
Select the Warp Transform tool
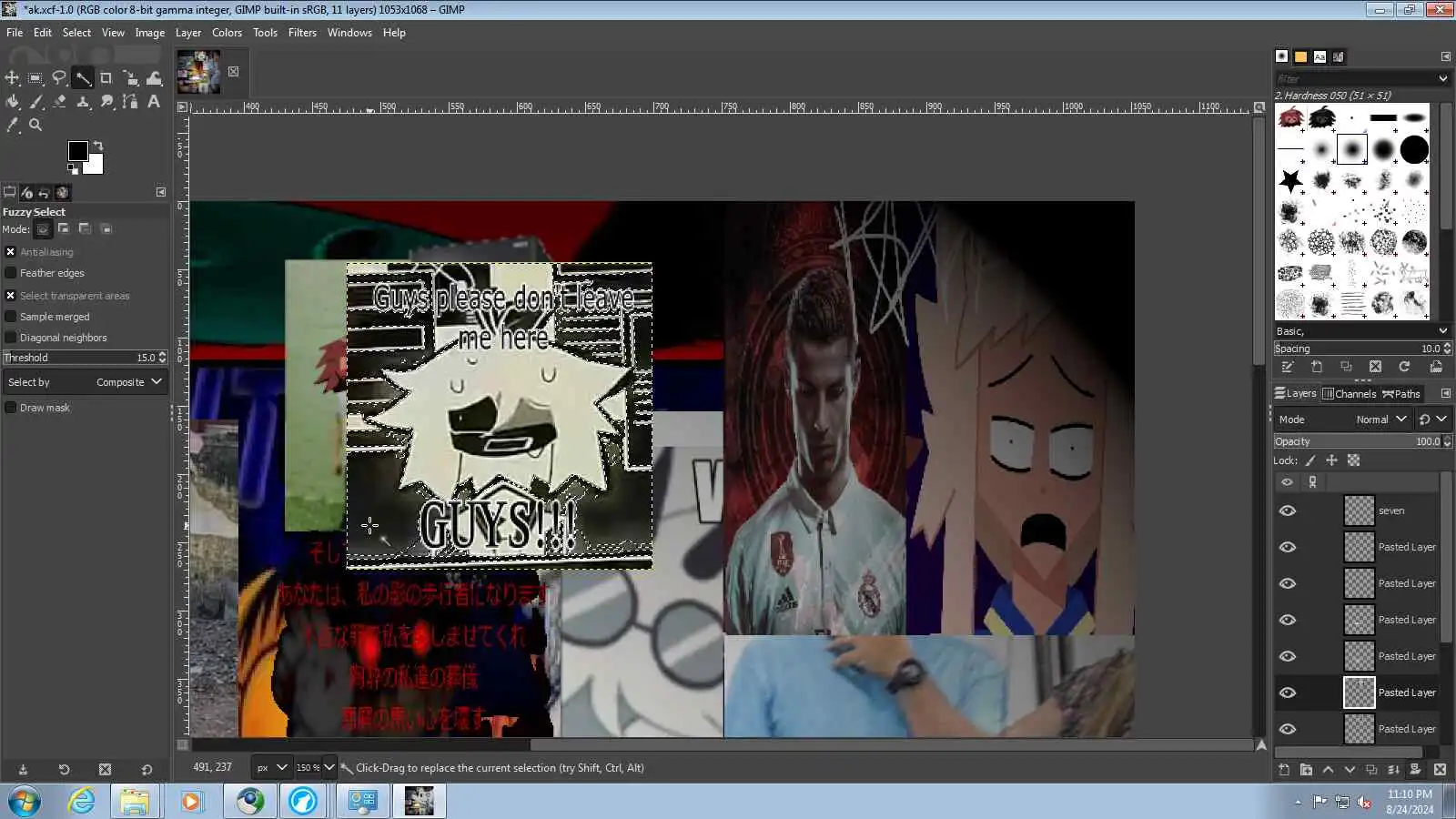154,78
